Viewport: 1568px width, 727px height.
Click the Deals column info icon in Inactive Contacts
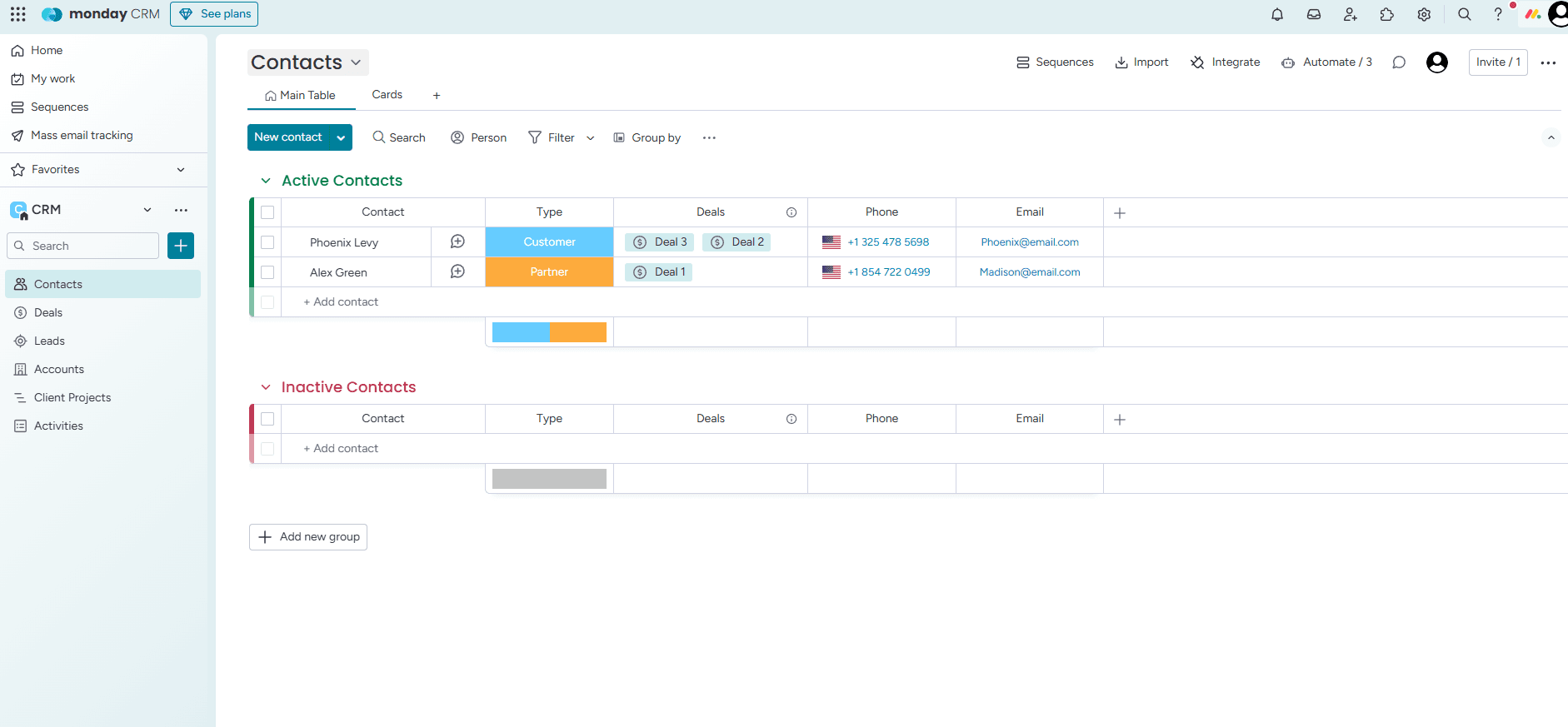791,419
